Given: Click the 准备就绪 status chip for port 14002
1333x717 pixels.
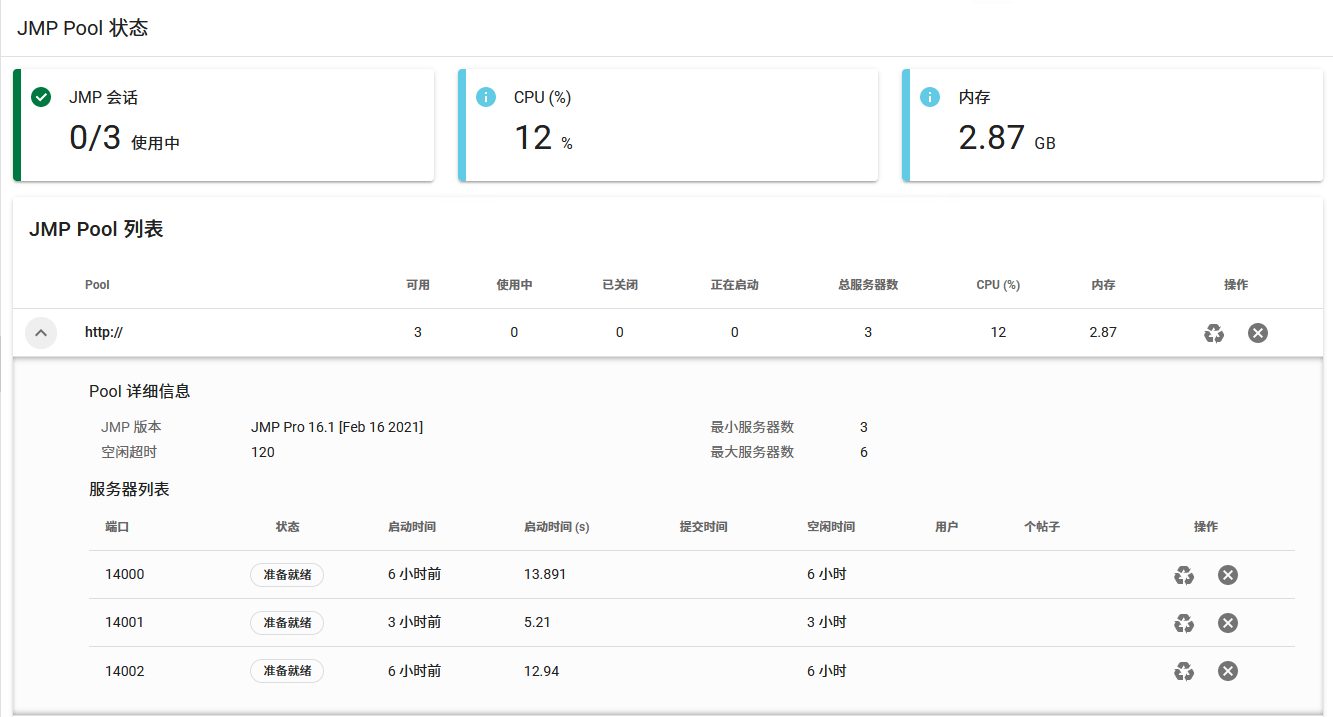Looking at the screenshot, I should pyautogui.click(x=287, y=671).
